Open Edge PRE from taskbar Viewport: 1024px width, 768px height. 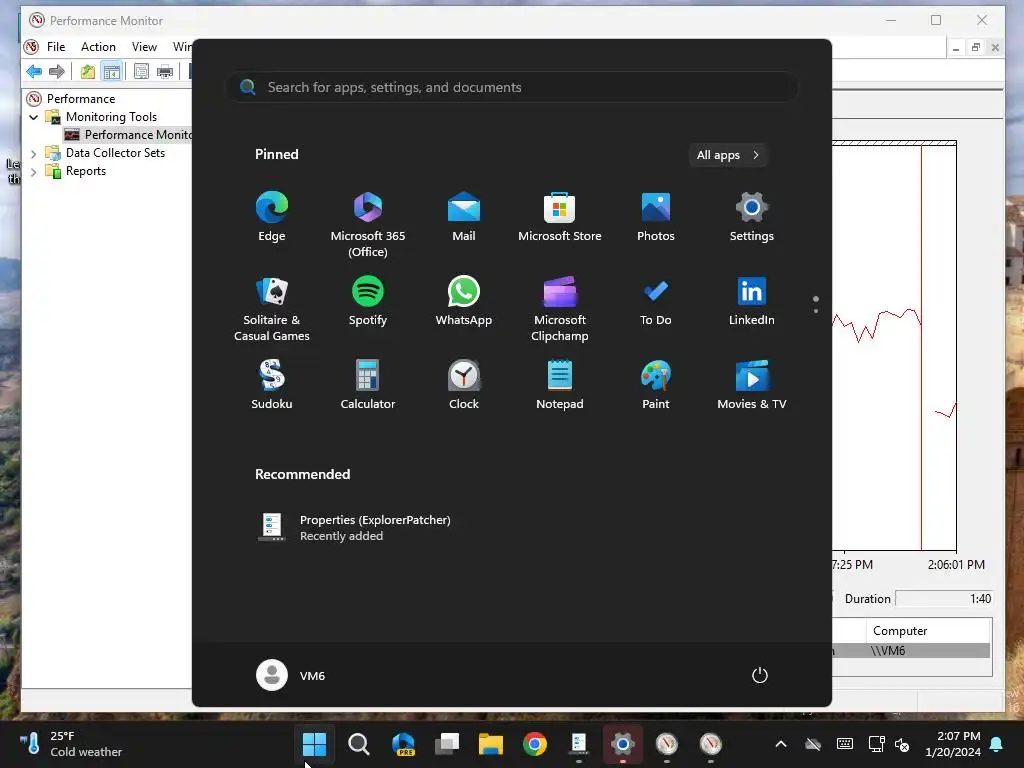pos(402,744)
